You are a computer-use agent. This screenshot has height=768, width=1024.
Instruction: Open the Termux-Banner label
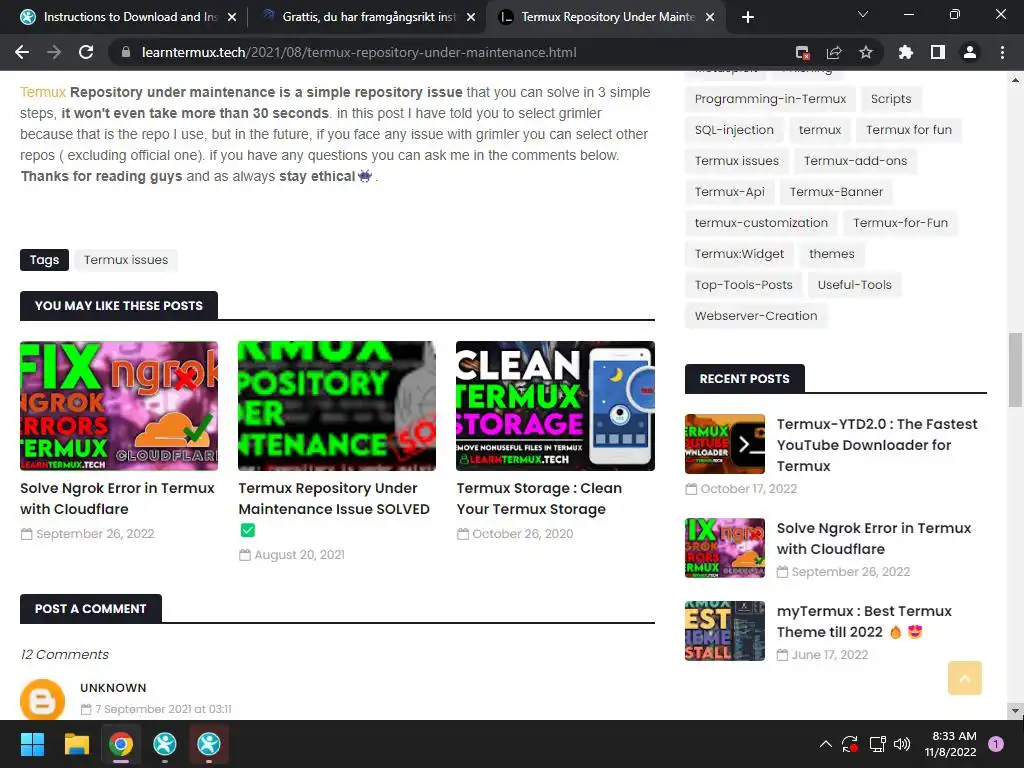pyautogui.click(x=836, y=192)
